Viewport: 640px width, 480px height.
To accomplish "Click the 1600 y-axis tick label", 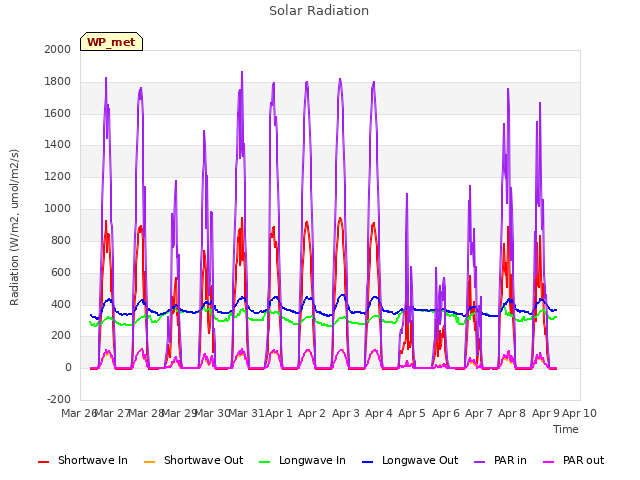I will pyautogui.click(x=58, y=113).
